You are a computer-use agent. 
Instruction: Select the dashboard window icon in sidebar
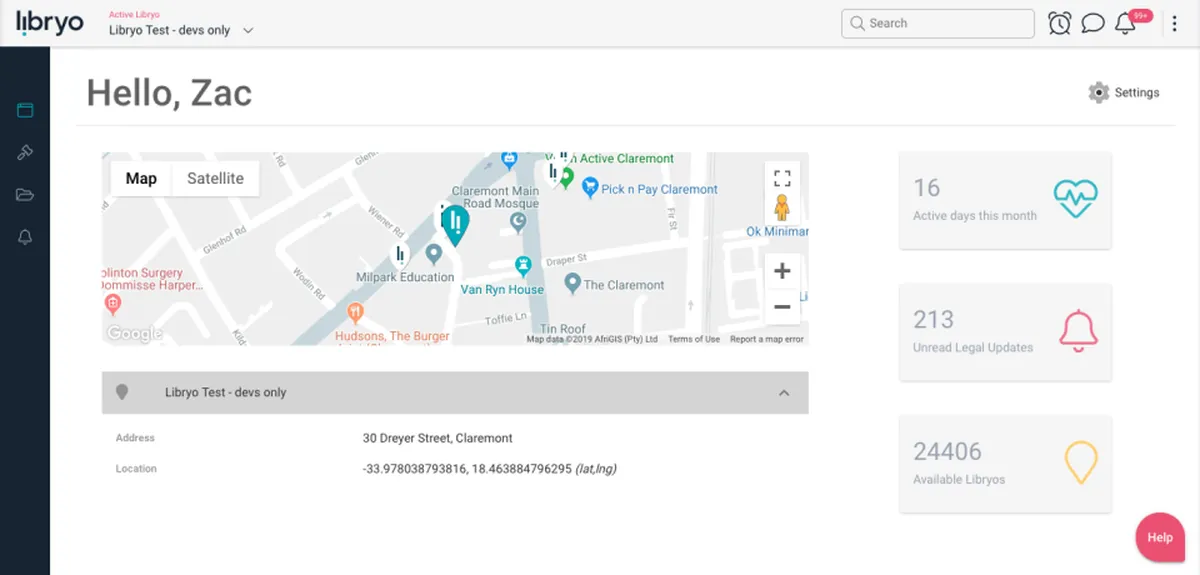click(25, 110)
